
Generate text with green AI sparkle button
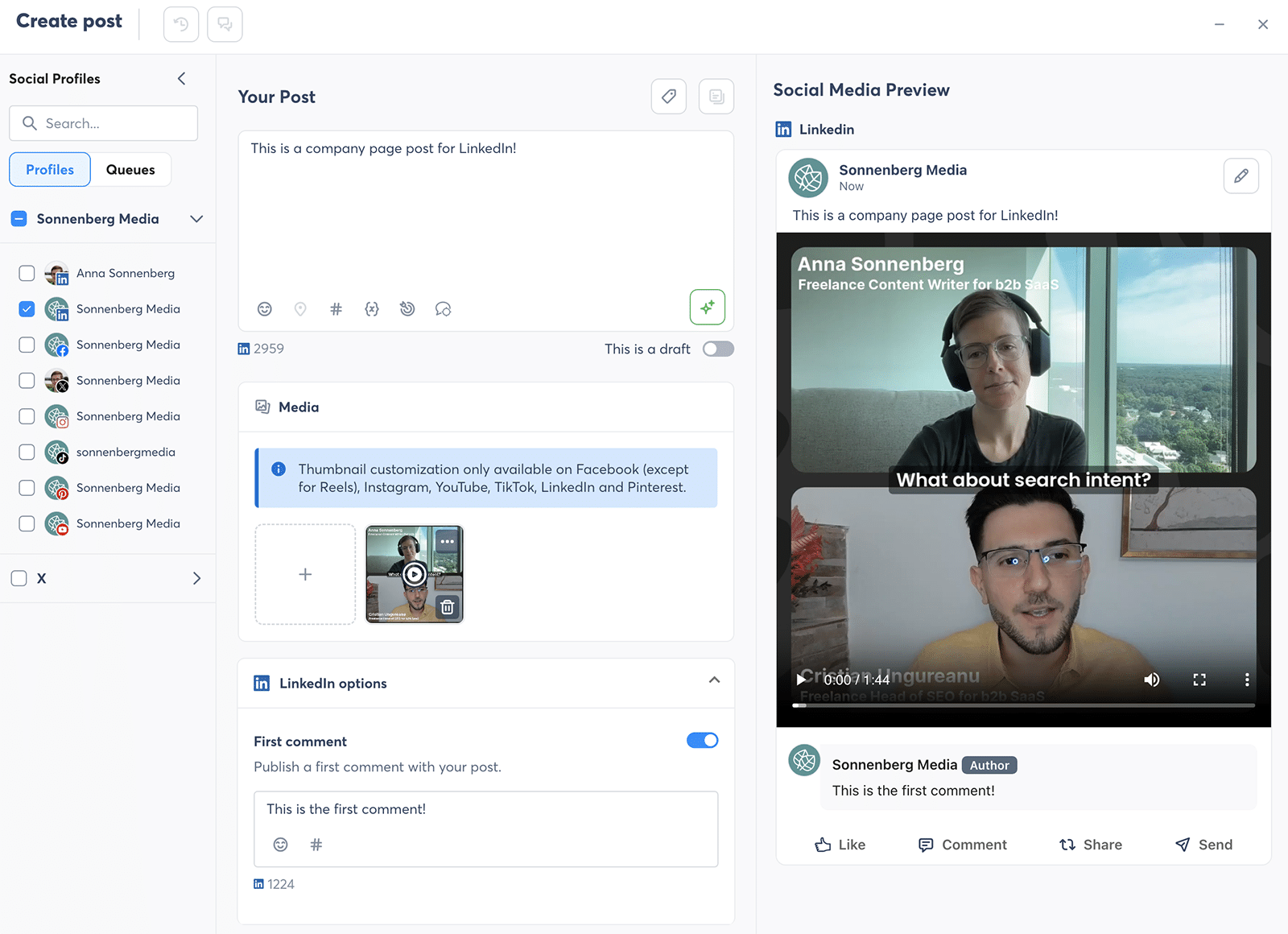708,307
